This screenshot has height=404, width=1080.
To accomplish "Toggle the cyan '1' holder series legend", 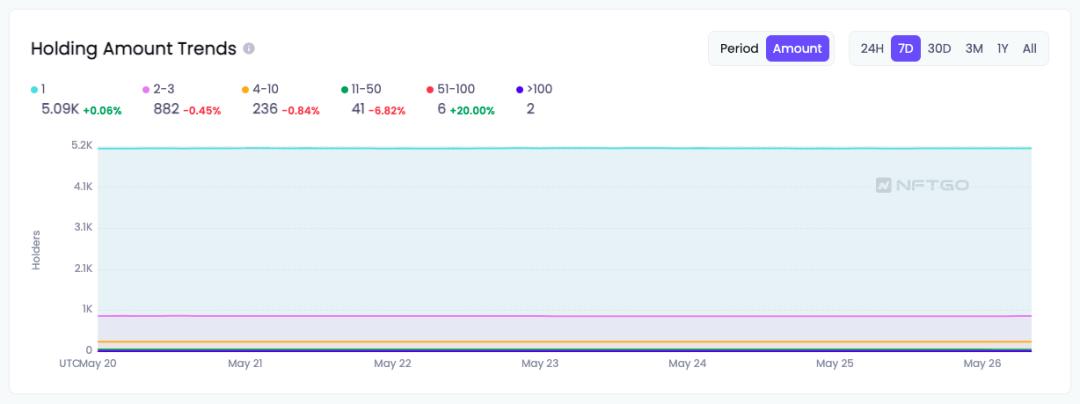I will 38,89.
